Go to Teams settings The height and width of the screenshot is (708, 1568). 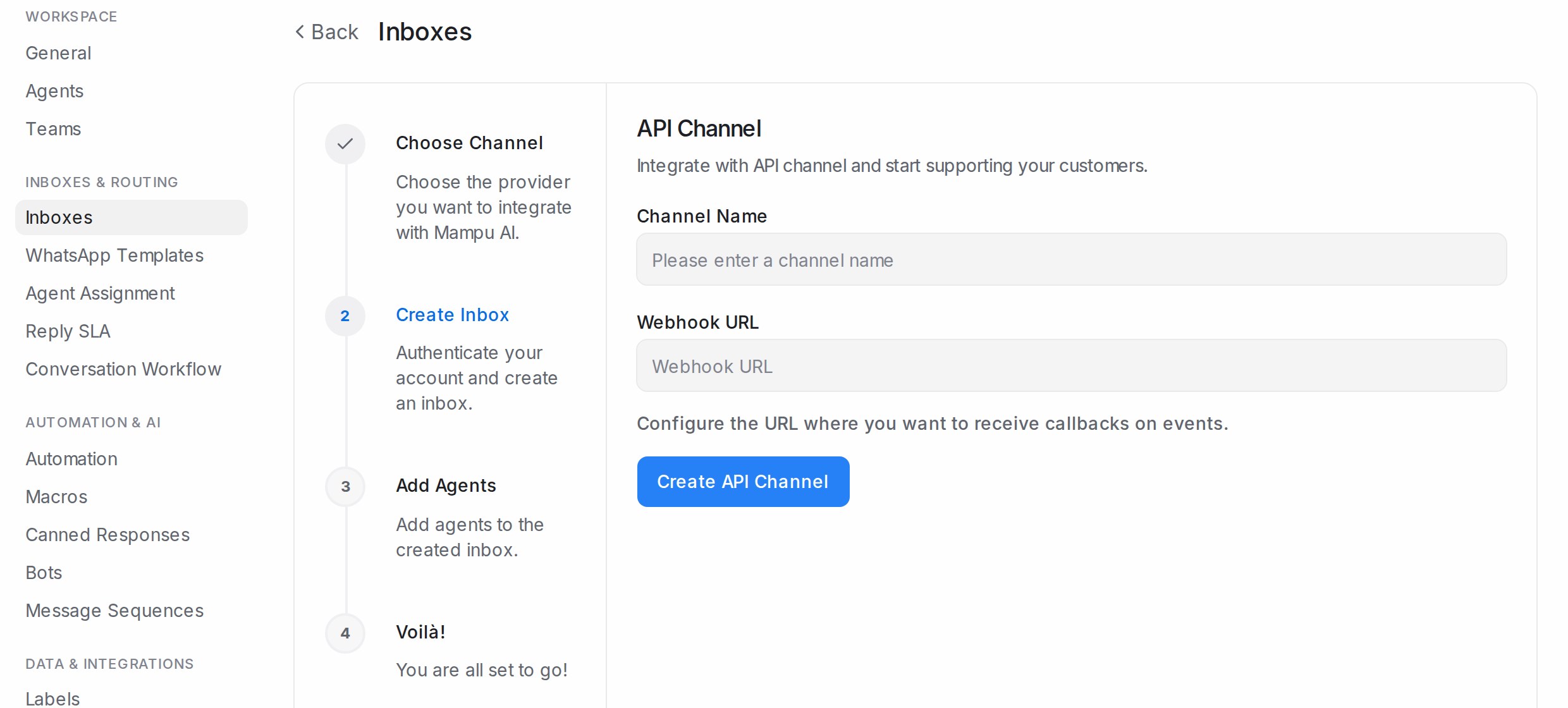point(53,129)
